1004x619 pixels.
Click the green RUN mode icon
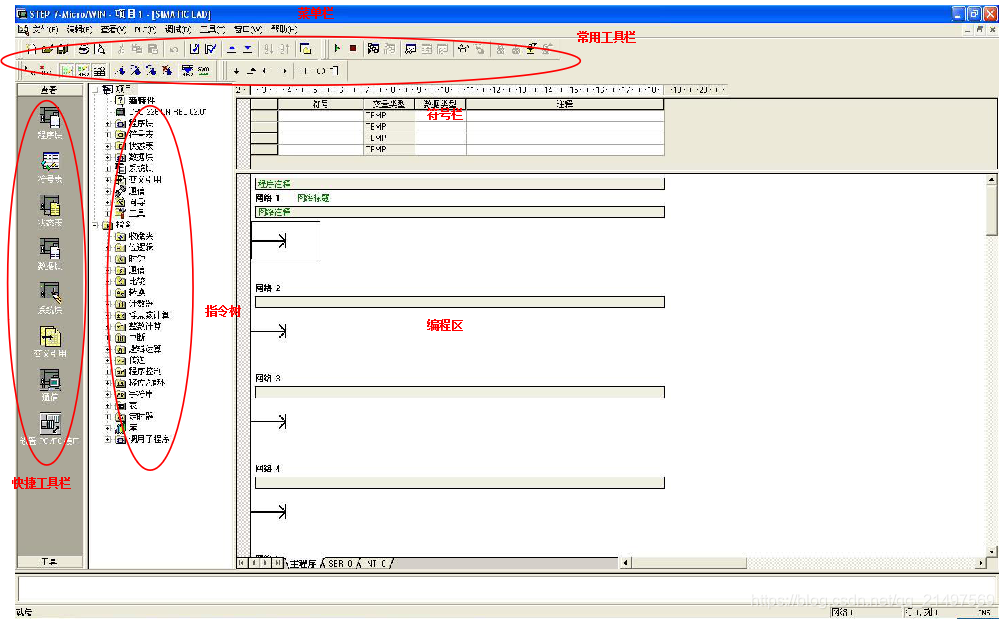point(337,49)
